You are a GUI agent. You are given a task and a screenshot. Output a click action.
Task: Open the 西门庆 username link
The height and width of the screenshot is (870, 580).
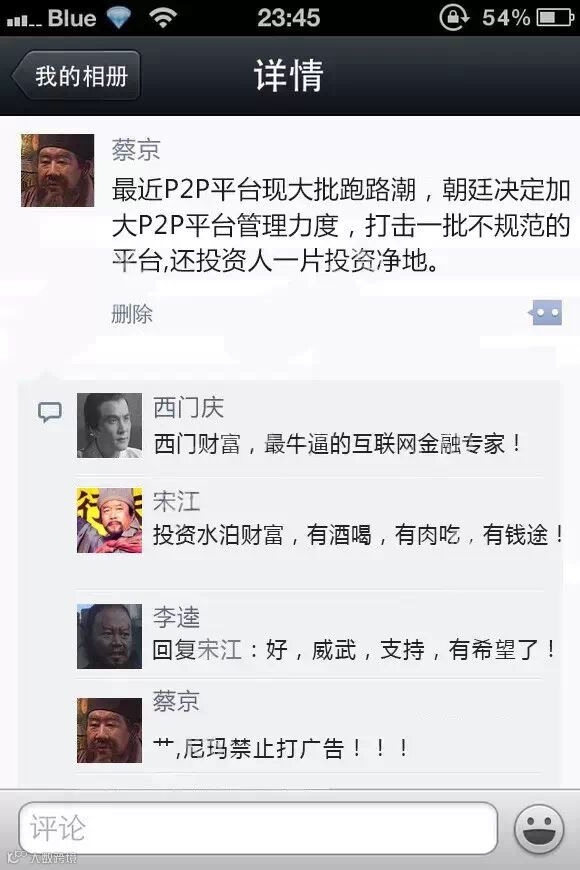[188, 408]
